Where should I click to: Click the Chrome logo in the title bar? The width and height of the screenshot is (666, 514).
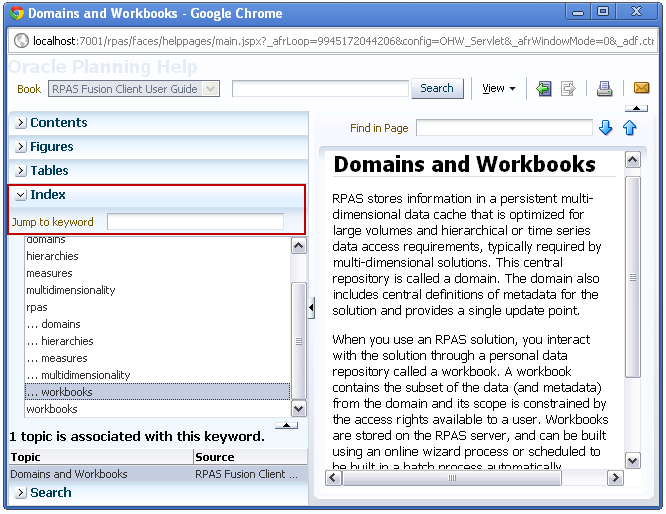pos(17,13)
